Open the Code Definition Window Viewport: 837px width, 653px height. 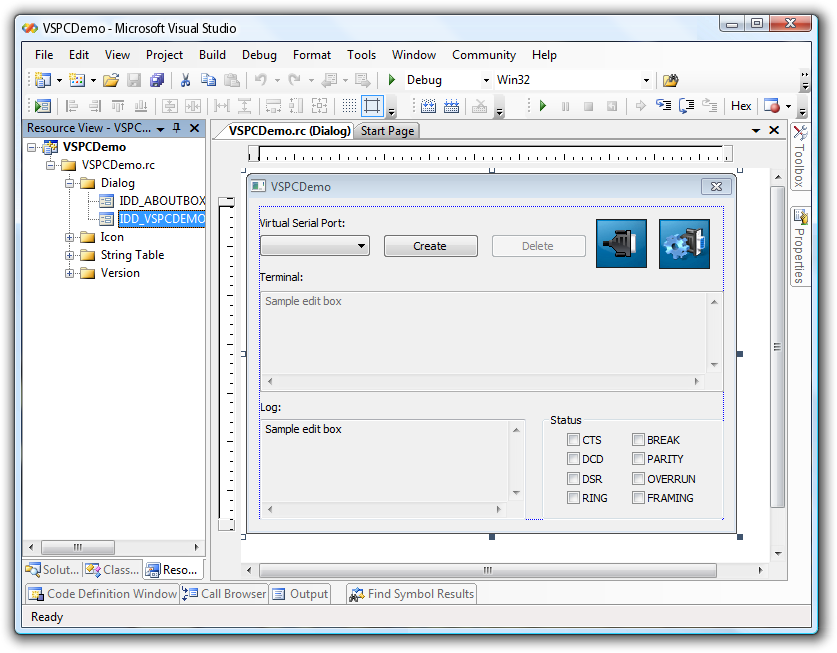[x=102, y=593]
